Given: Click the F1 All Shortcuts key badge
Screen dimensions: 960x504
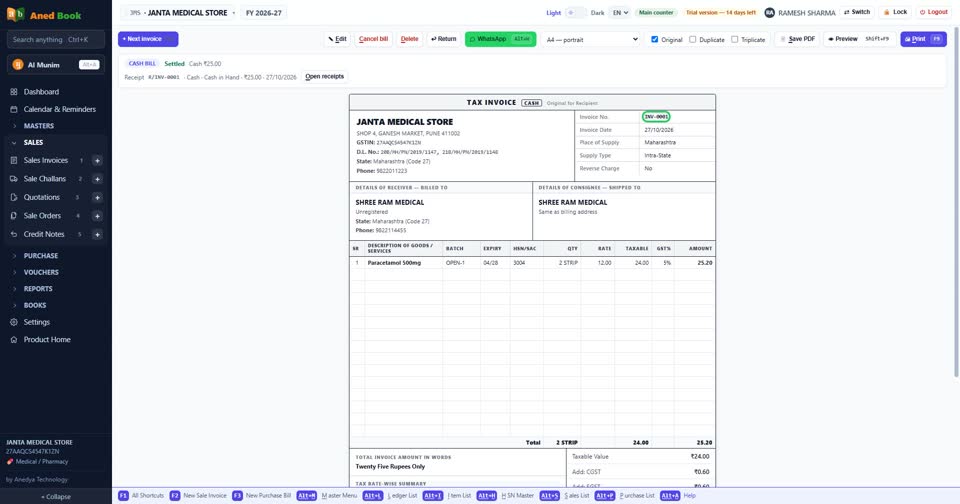Looking at the screenshot, I should point(123,495).
